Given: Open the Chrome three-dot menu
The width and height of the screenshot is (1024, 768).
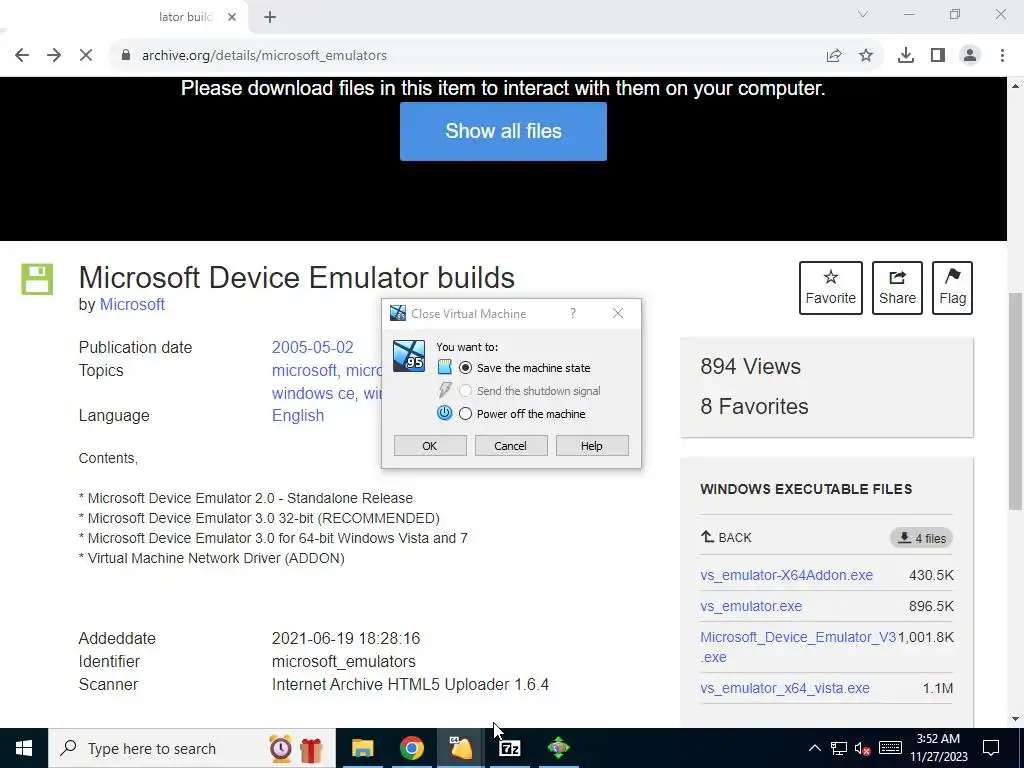Looking at the screenshot, I should coord(1002,56).
